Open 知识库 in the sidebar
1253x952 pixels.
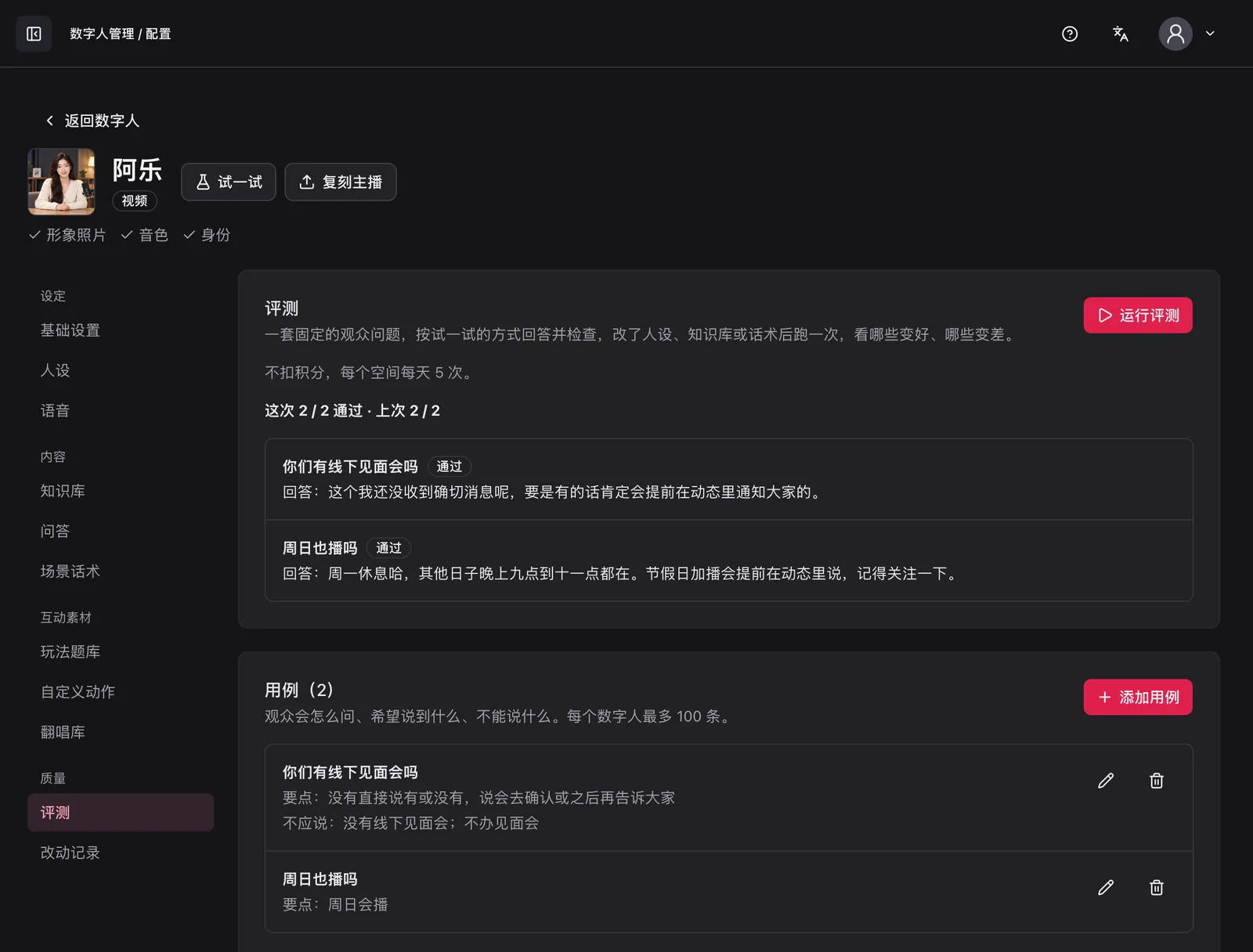(121, 491)
